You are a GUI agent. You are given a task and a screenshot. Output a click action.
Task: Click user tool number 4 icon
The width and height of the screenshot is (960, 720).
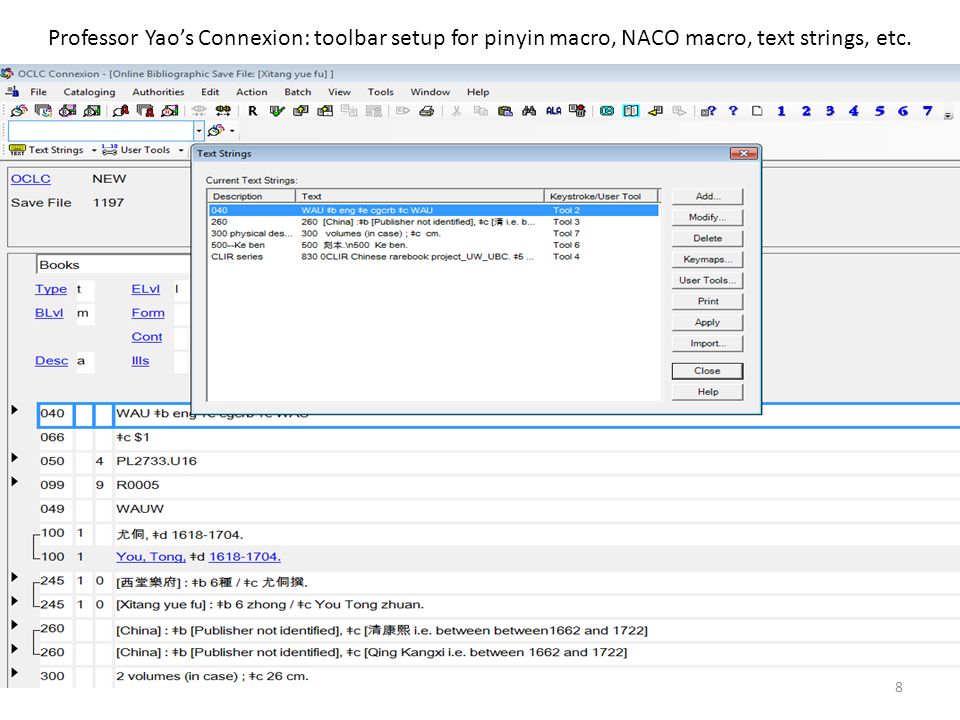[x=853, y=111]
